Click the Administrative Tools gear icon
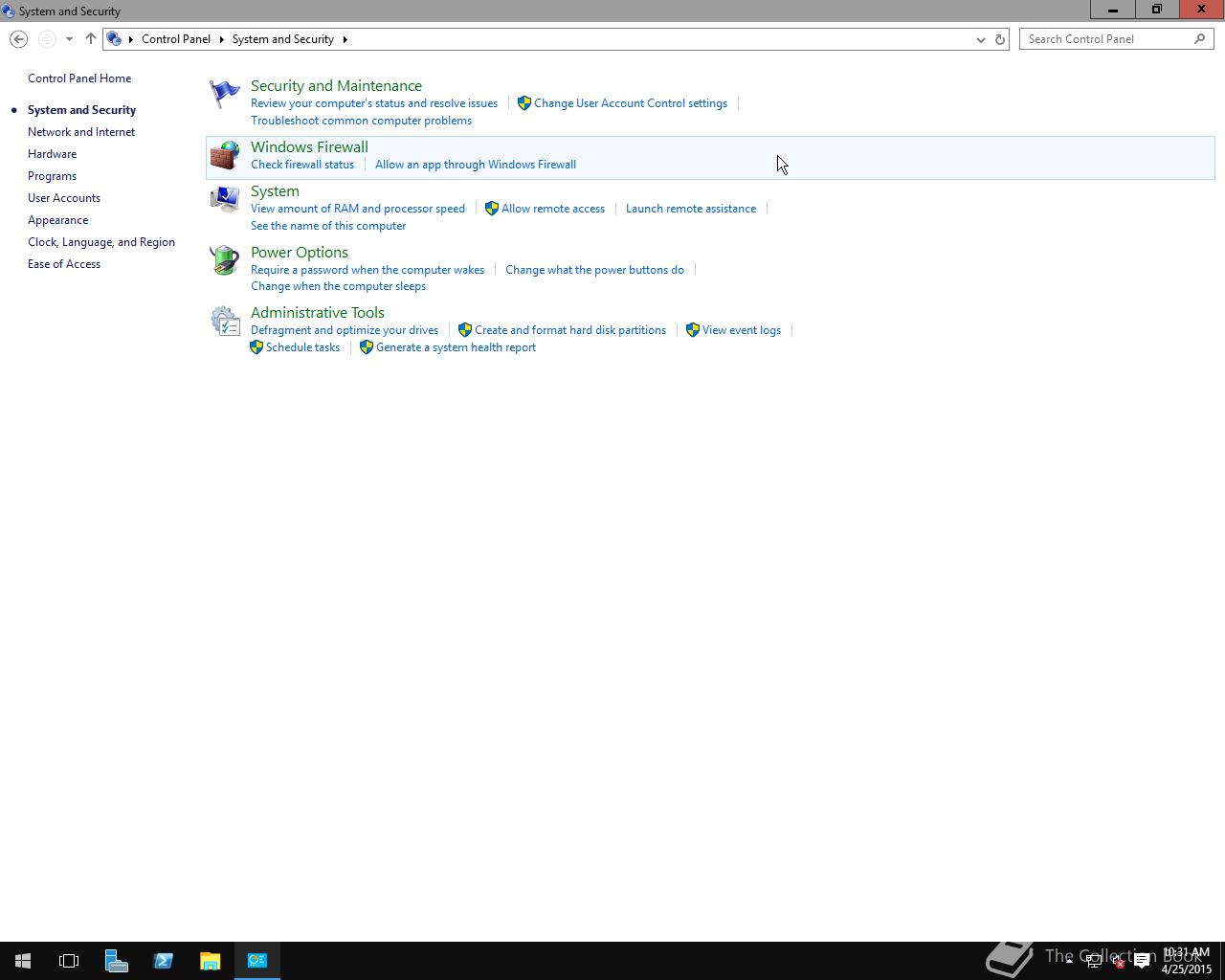 (x=224, y=321)
